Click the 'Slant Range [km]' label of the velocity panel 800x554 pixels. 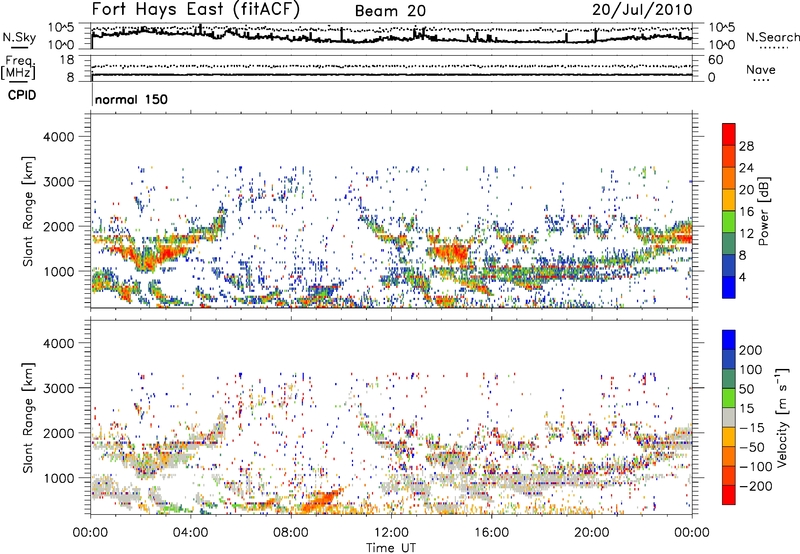click(x=28, y=418)
